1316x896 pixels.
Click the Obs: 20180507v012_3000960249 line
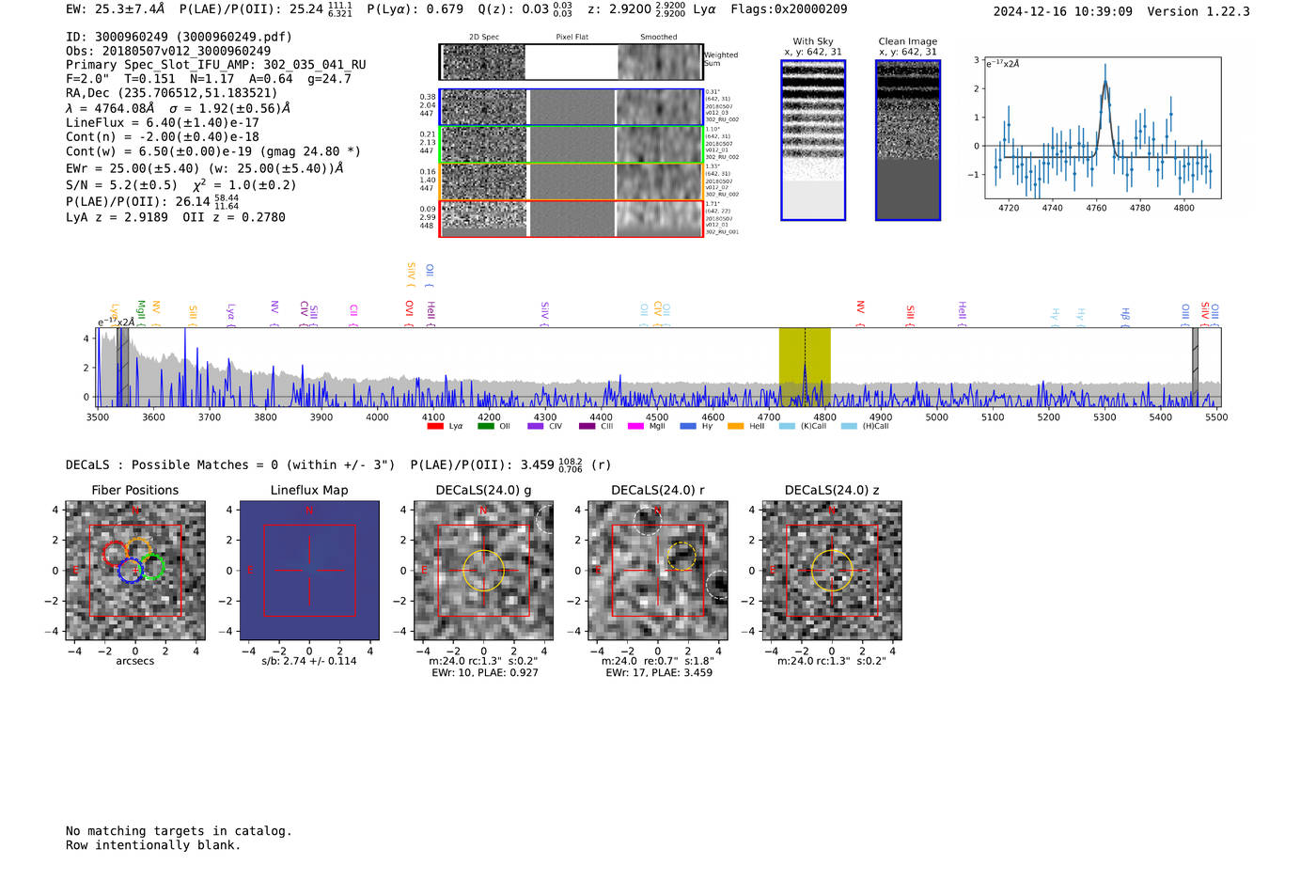pyautogui.click(x=168, y=51)
